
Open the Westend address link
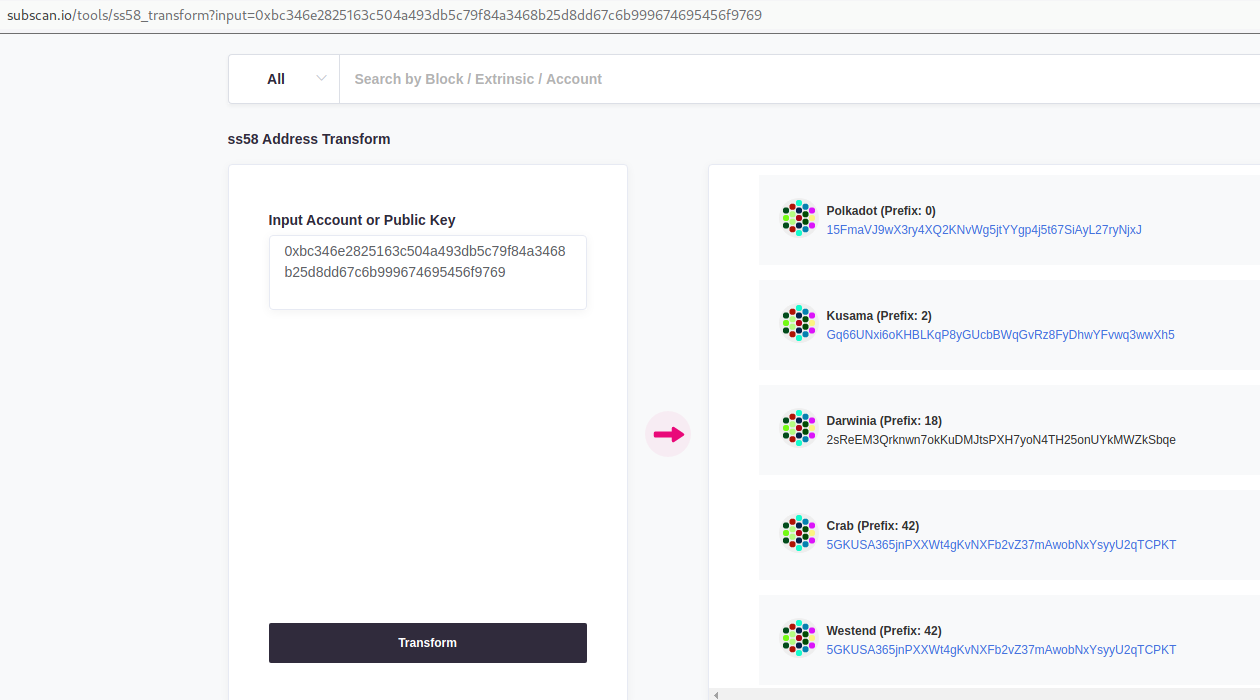pos(1000,649)
